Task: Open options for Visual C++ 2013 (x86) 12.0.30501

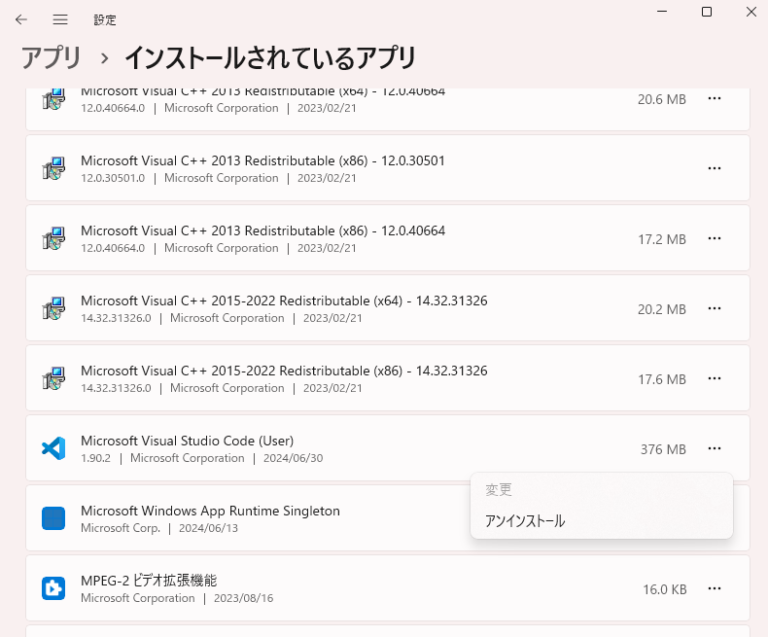Action: click(x=714, y=168)
